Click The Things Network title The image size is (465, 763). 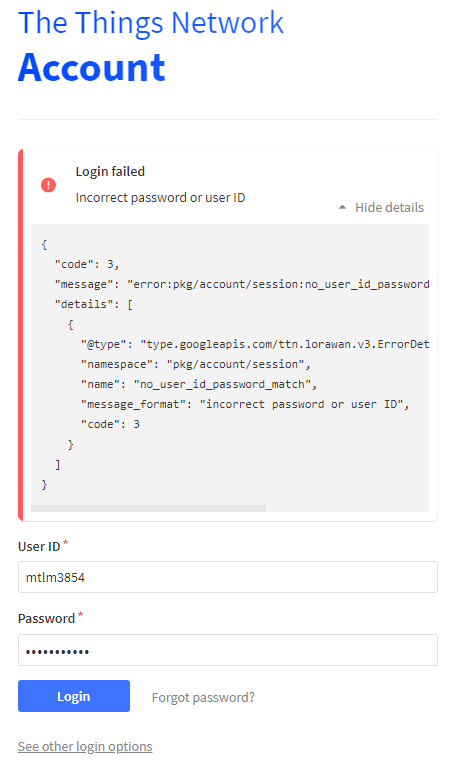151,22
